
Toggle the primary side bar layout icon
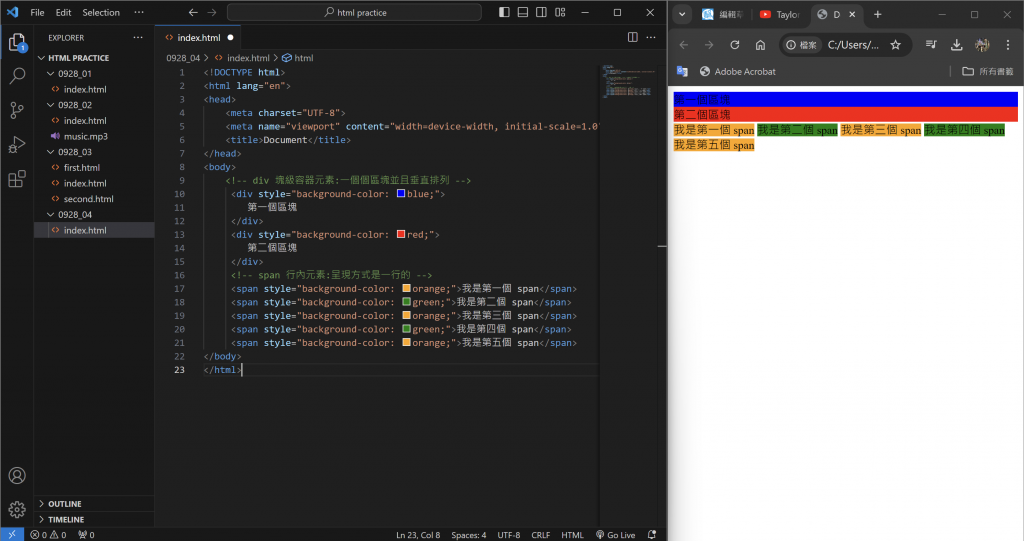[504, 12]
